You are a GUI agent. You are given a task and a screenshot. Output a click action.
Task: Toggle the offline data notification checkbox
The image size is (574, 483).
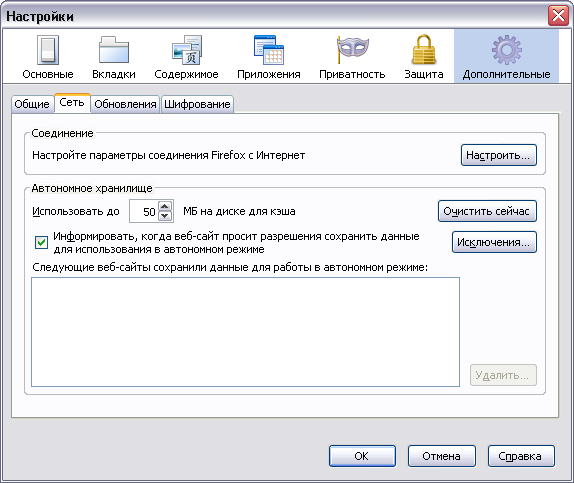tap(41, 242)
